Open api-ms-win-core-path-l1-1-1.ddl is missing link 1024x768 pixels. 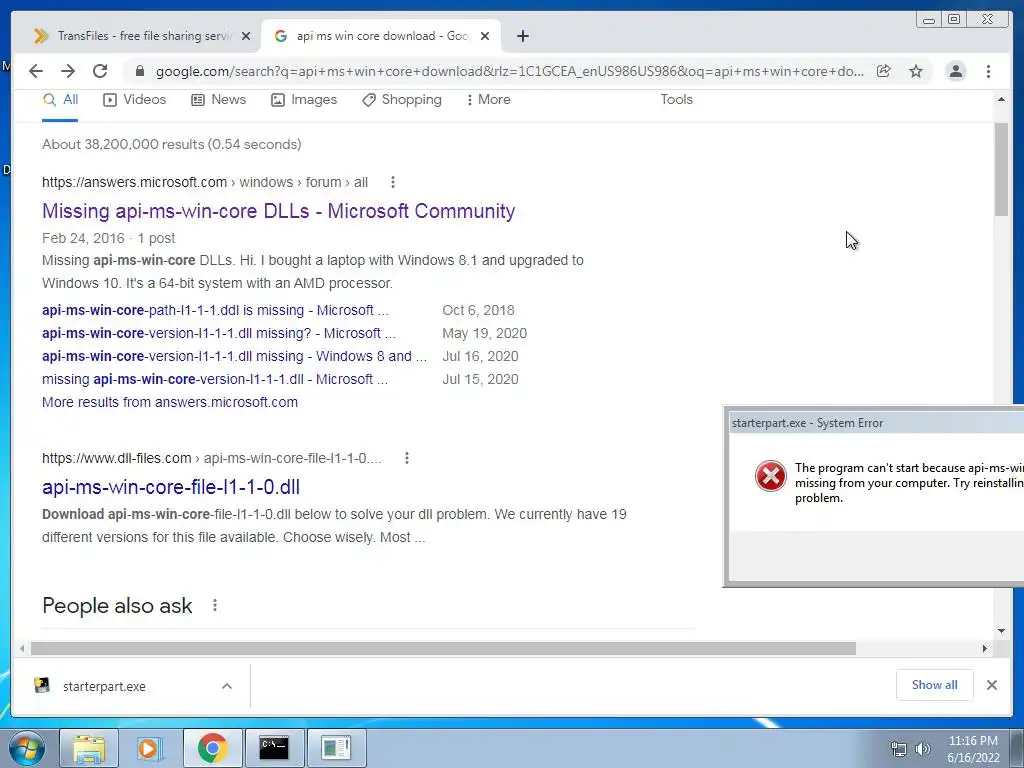215,310
